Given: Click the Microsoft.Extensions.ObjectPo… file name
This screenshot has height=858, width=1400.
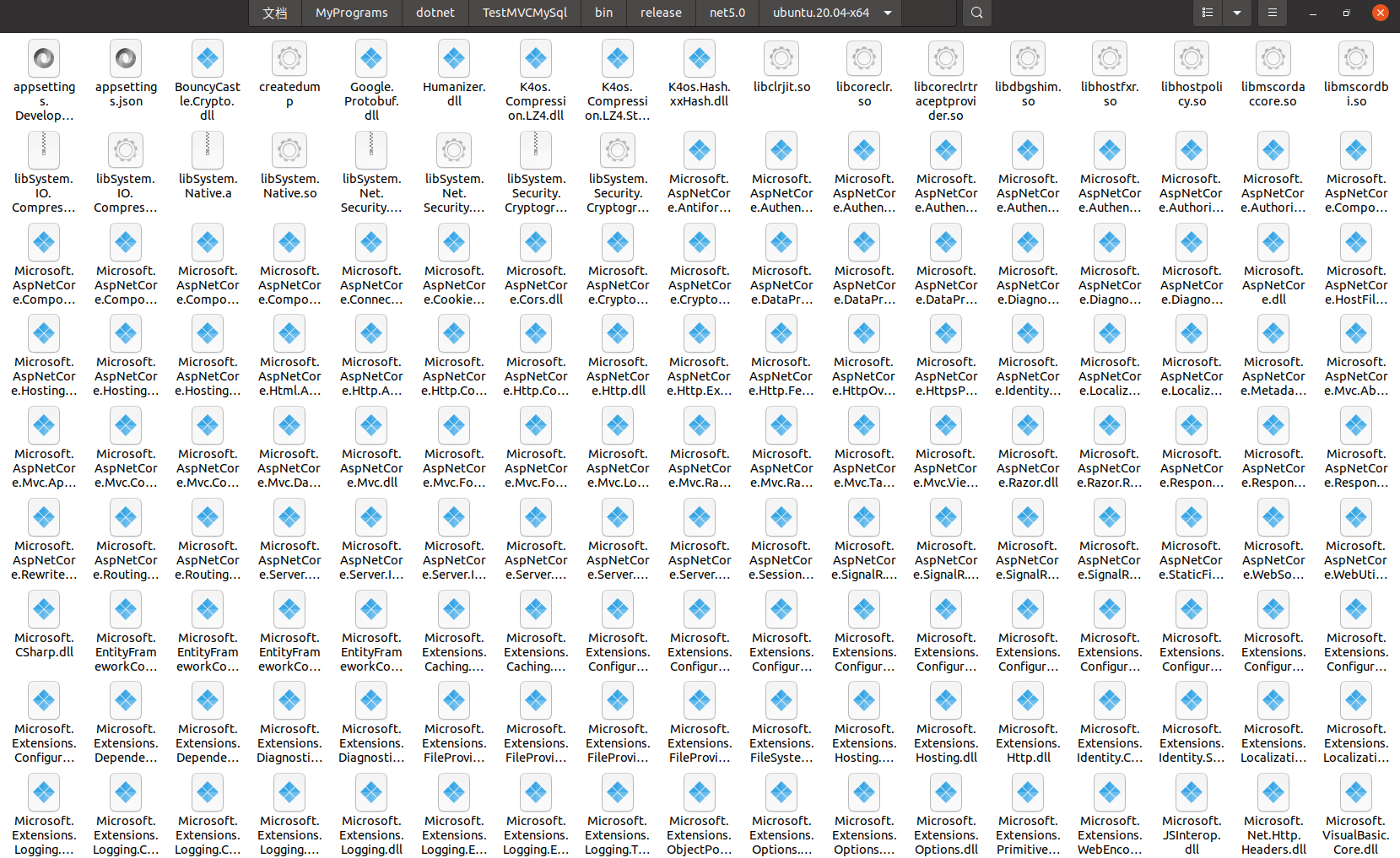Looking at the screenshot, I should coord(700,835).
